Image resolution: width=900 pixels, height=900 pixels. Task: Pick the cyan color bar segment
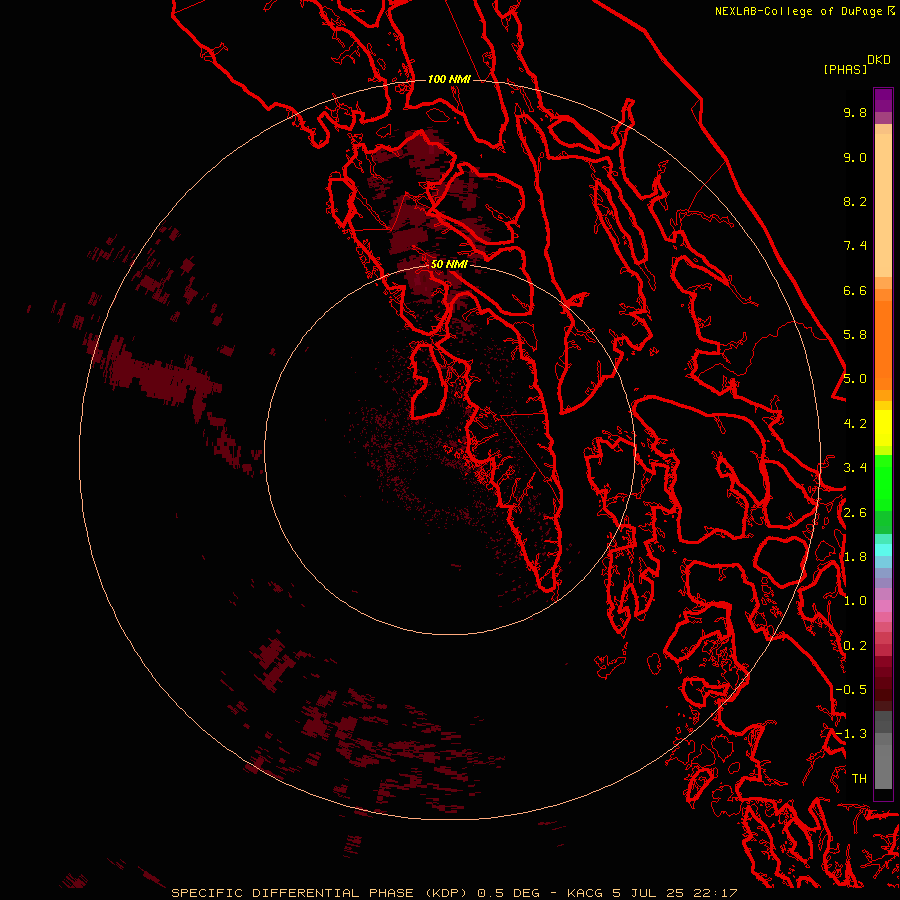[883, 550]
